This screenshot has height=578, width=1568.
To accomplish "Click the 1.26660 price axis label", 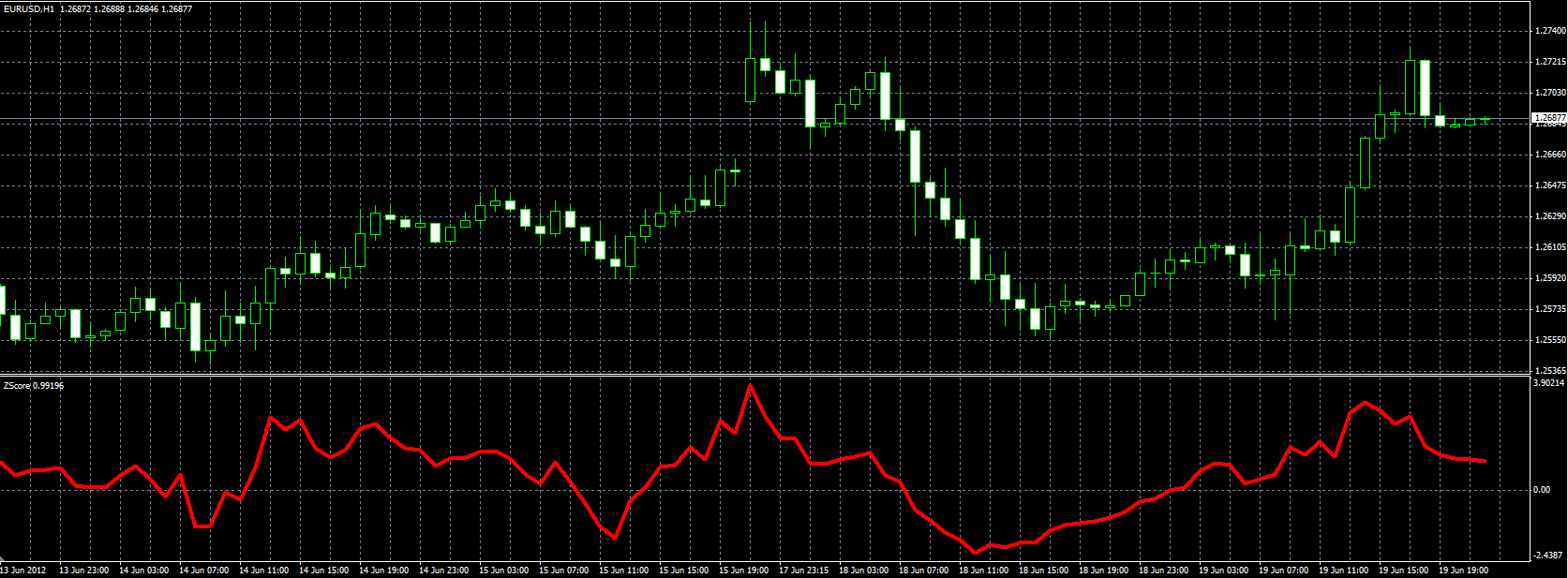I will click(1549, 155).
